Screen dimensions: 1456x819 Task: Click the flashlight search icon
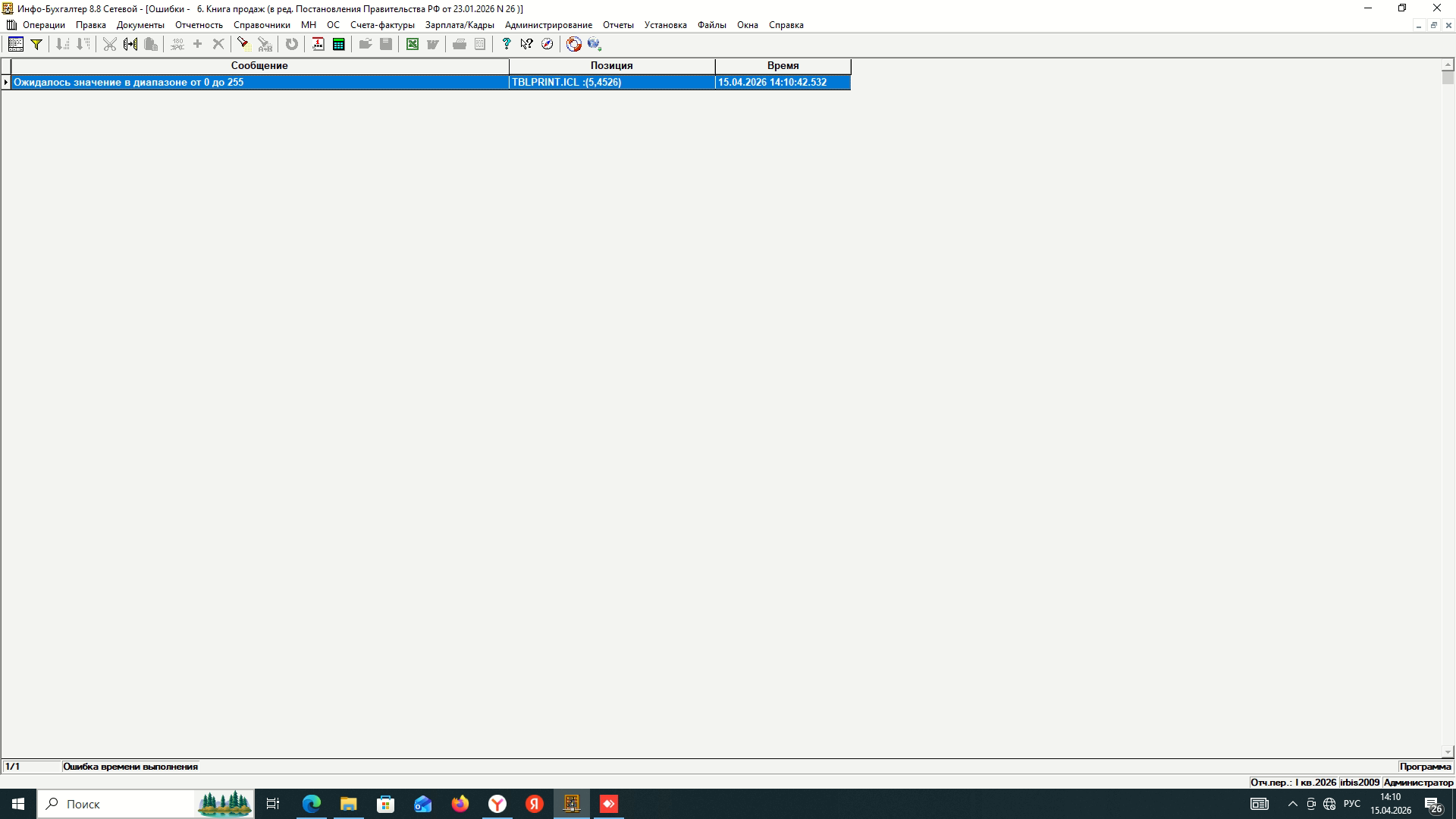tap(243, 44)
